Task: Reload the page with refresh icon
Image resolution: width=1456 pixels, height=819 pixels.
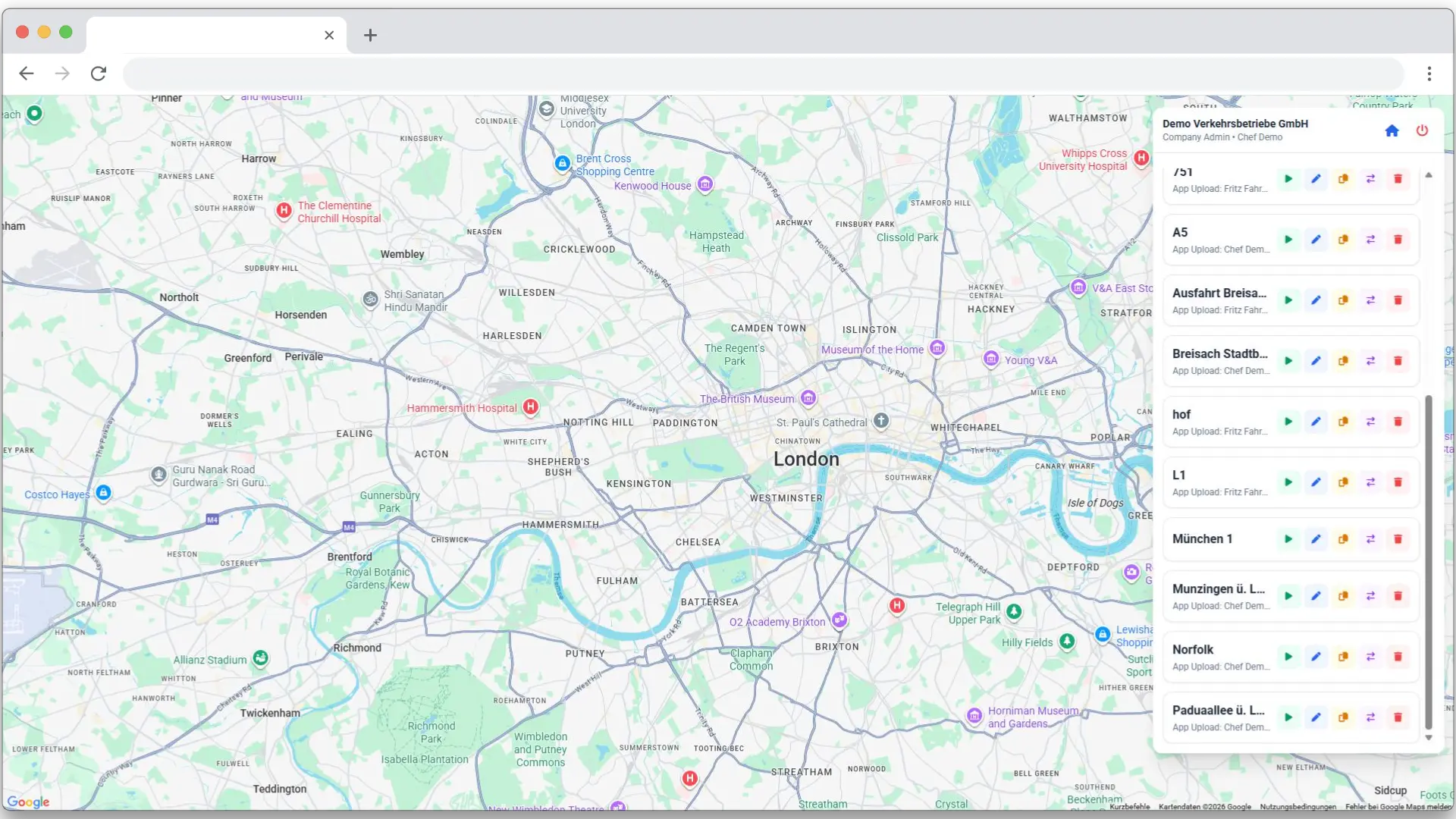Action: pyautogui.click(x=98, y=74)
